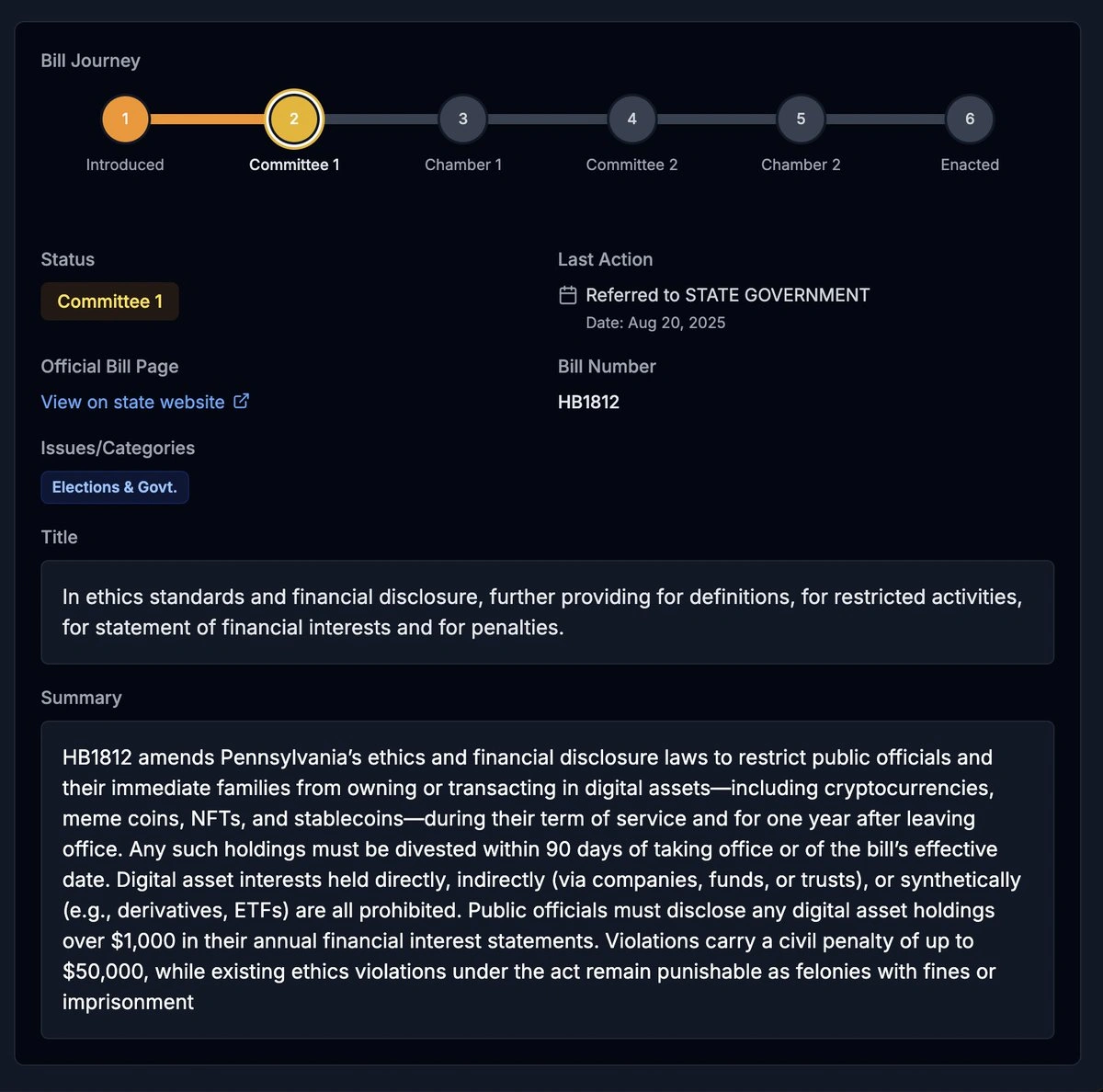
Task: Click step 1 Introduced circle
Action: [125, 119]
